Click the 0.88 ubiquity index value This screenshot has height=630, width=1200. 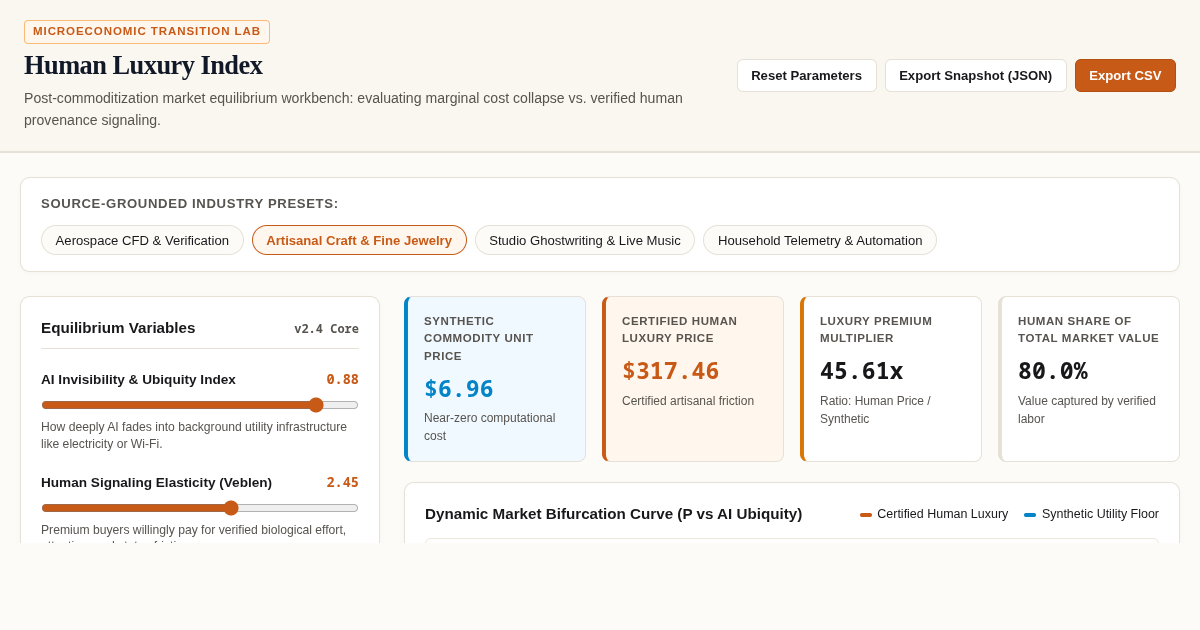342,379
